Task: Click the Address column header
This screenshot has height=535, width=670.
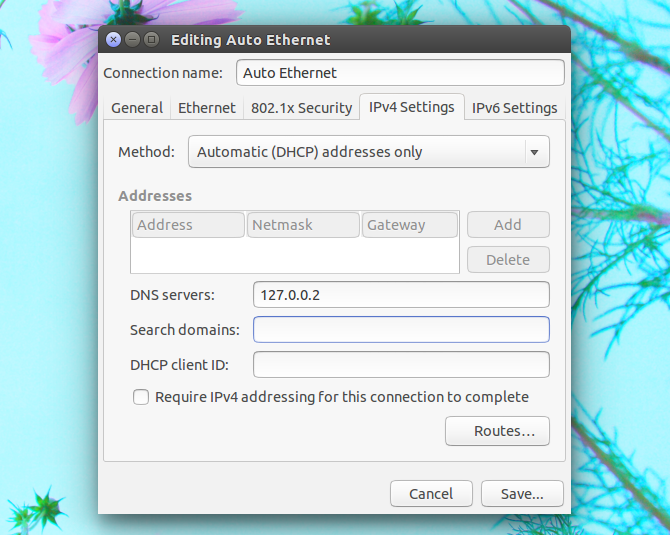Action: click(188, 225)
